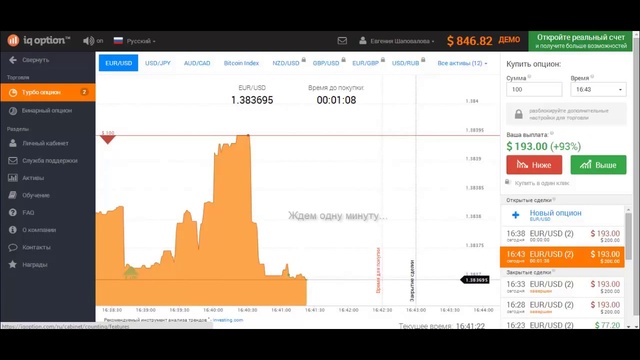Switch to the EUR/USD tab
Screen dimensions: 640x360
[x=118, y=63]
